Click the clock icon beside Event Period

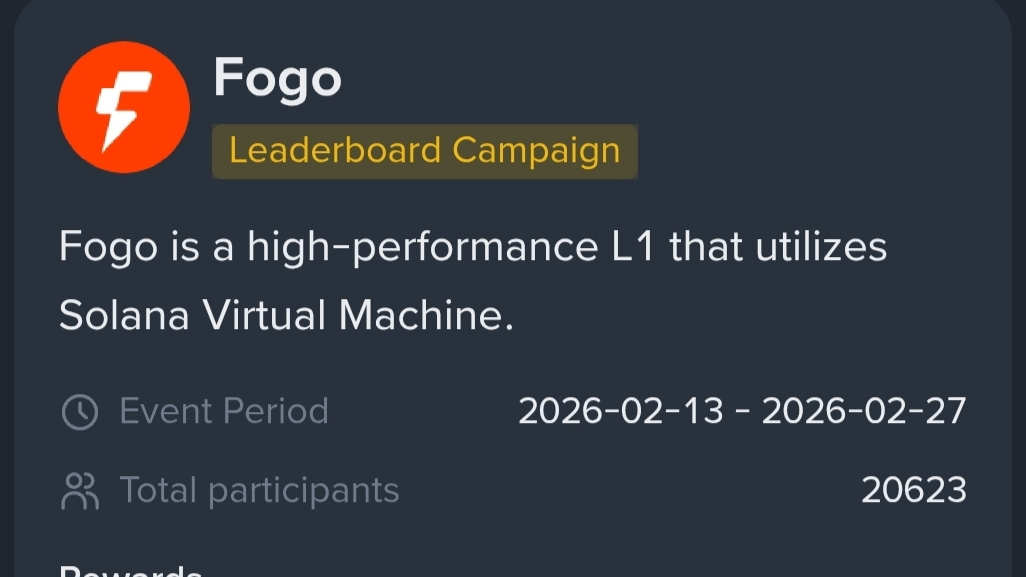[x=80, y=412]
